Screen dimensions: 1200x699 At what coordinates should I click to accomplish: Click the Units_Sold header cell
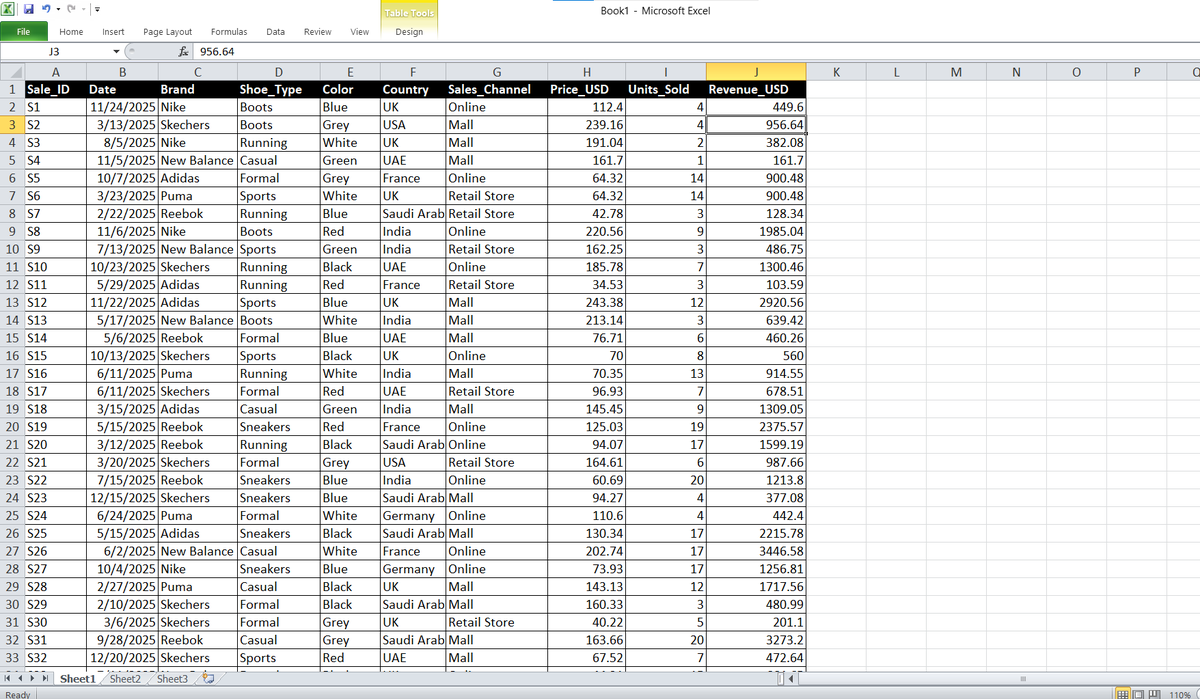click(x=667, y=89)
